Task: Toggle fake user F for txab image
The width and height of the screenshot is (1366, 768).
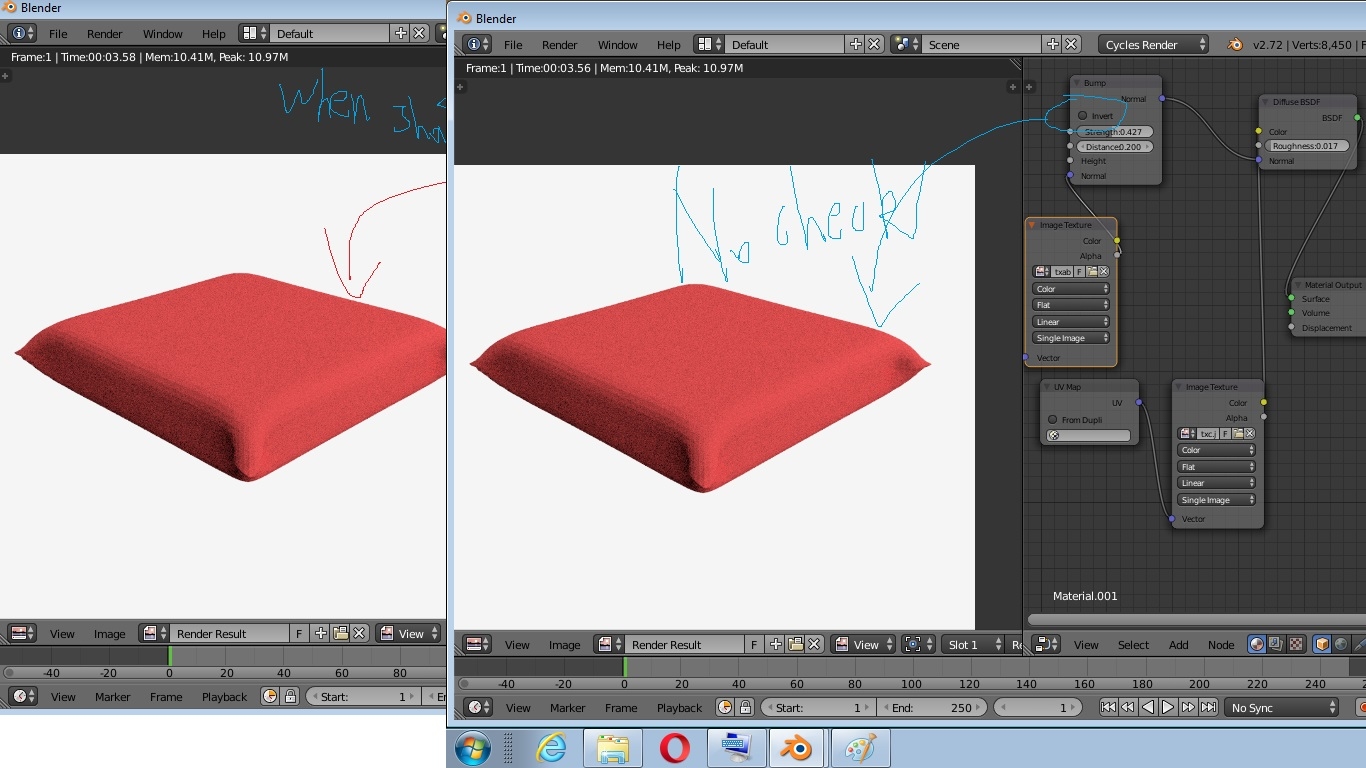Action: pos(1080,271)
